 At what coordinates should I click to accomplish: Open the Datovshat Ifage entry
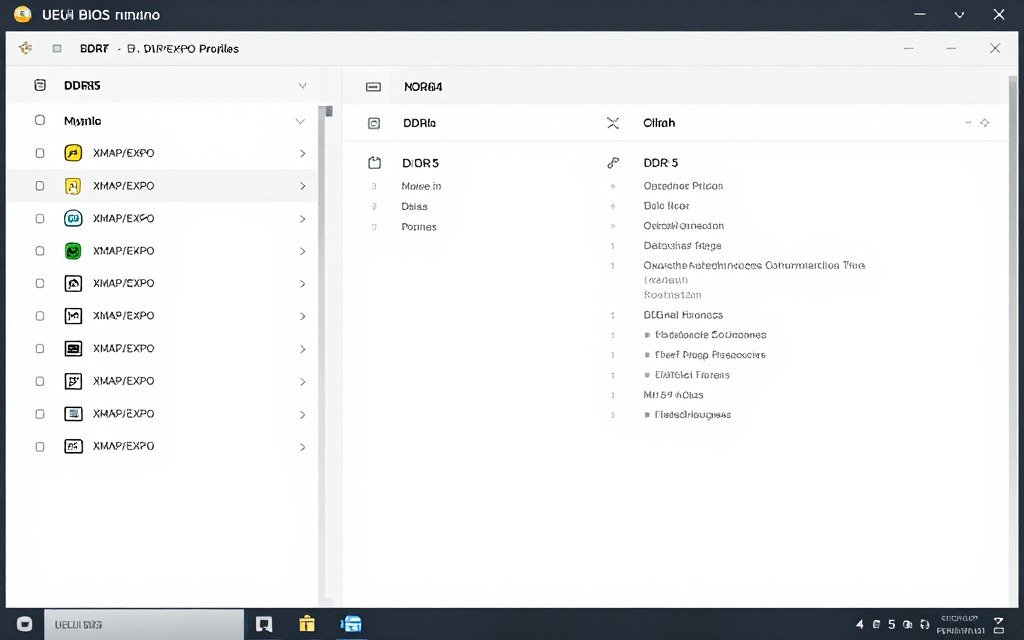coord(682,245)
